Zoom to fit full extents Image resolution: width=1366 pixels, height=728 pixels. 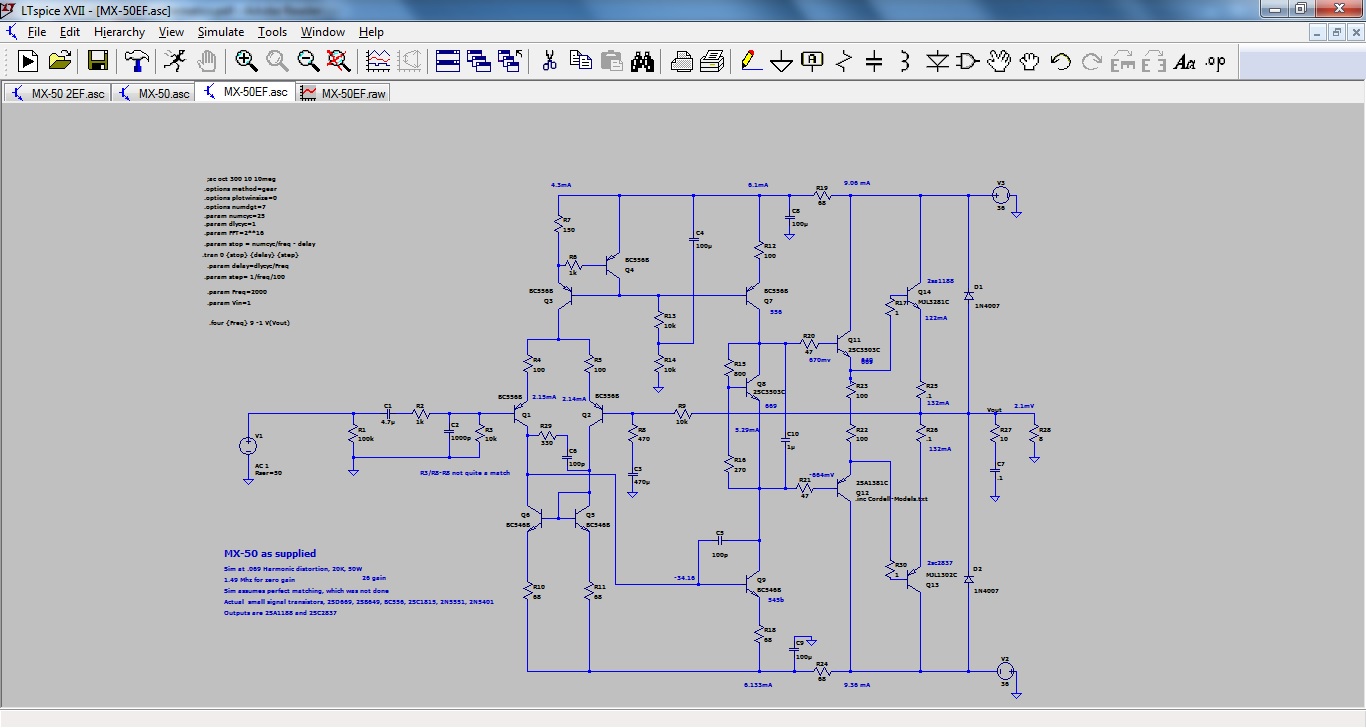click(339, 61)
